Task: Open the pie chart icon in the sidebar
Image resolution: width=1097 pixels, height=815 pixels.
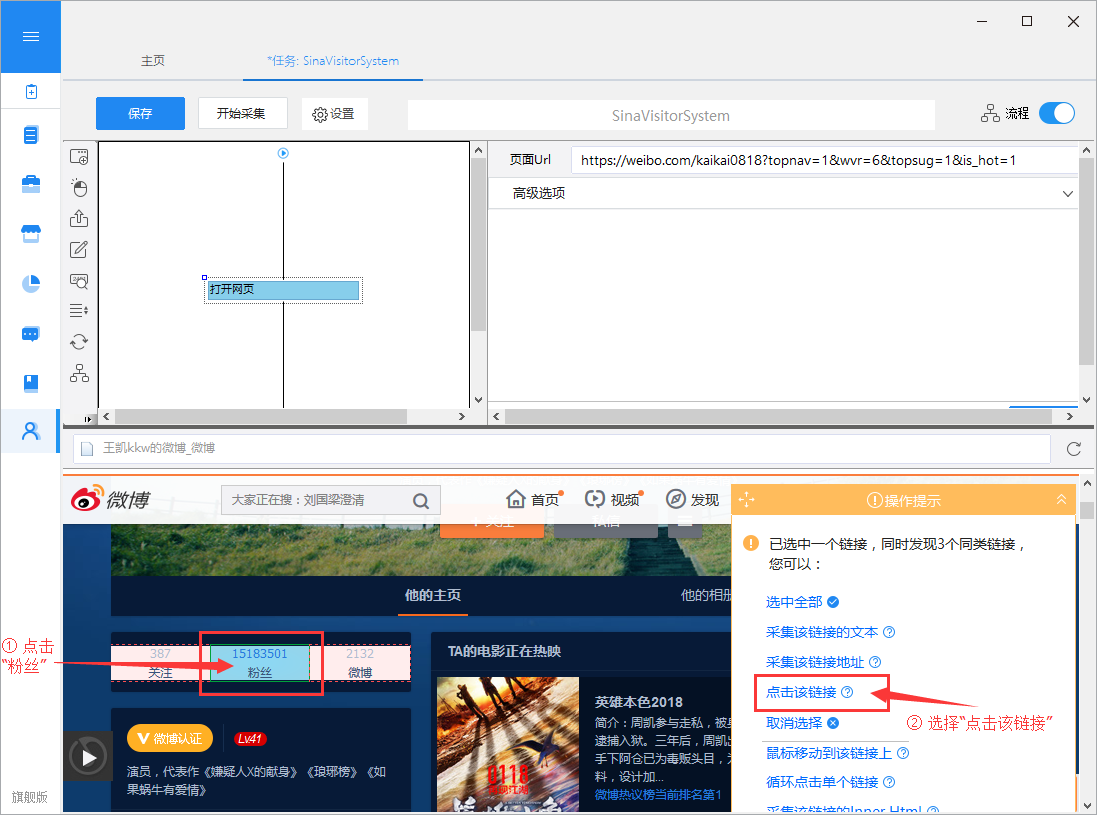Action: pos(31,283)
